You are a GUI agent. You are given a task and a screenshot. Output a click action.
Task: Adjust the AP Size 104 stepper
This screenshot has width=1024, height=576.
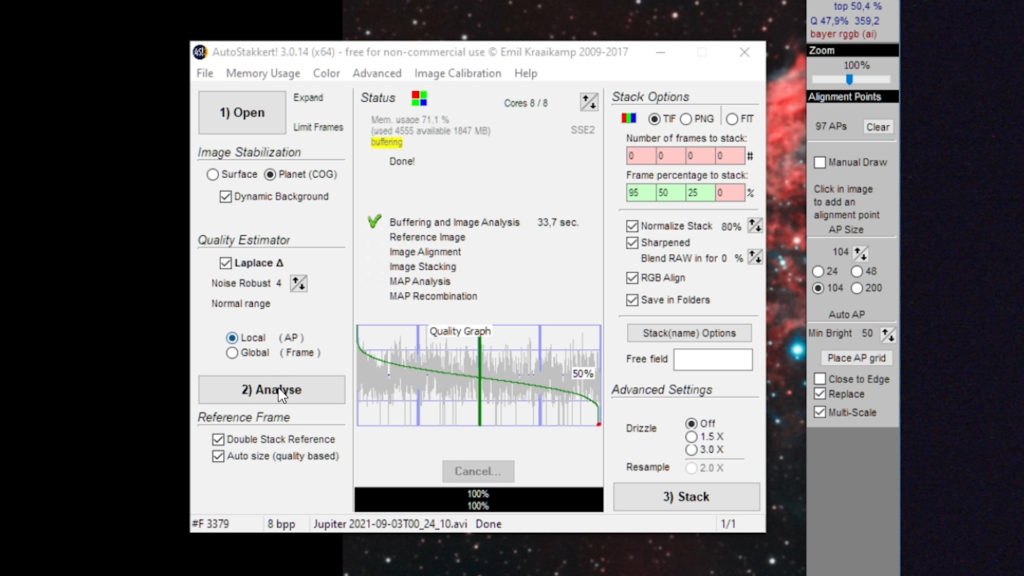[860, 253]
